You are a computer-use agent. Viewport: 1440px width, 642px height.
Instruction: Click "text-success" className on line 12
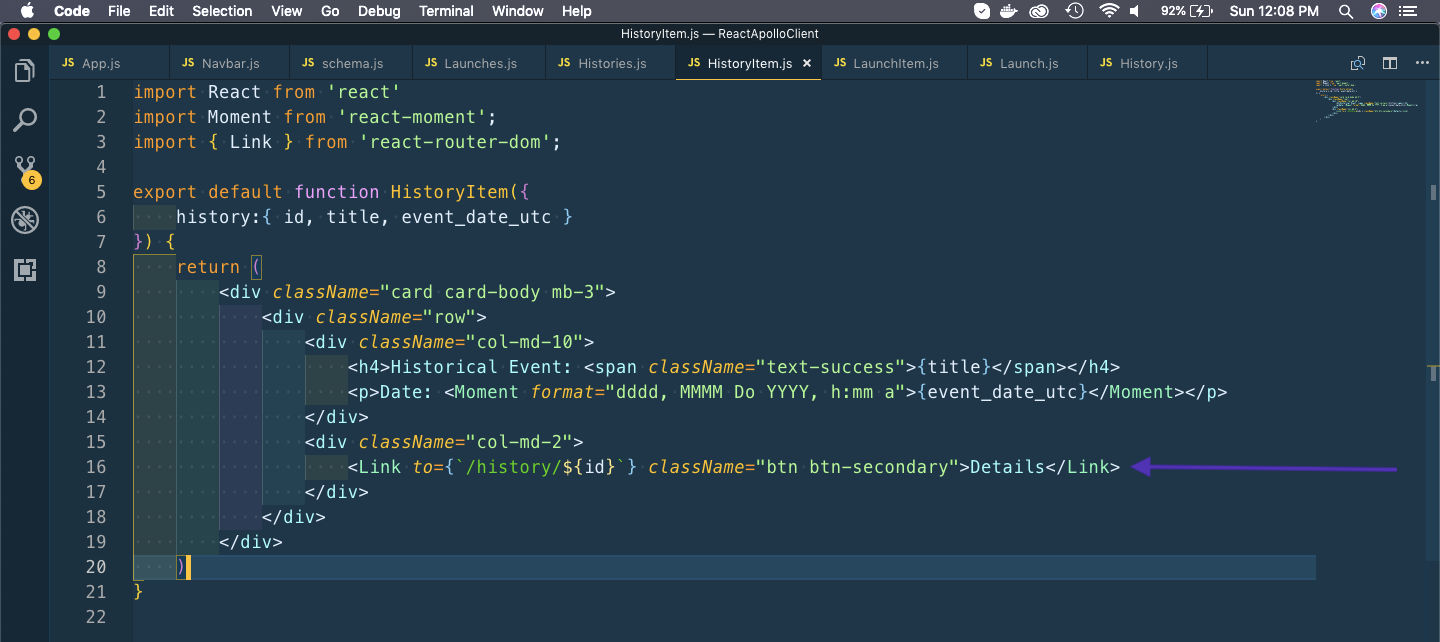coord(831,367)
